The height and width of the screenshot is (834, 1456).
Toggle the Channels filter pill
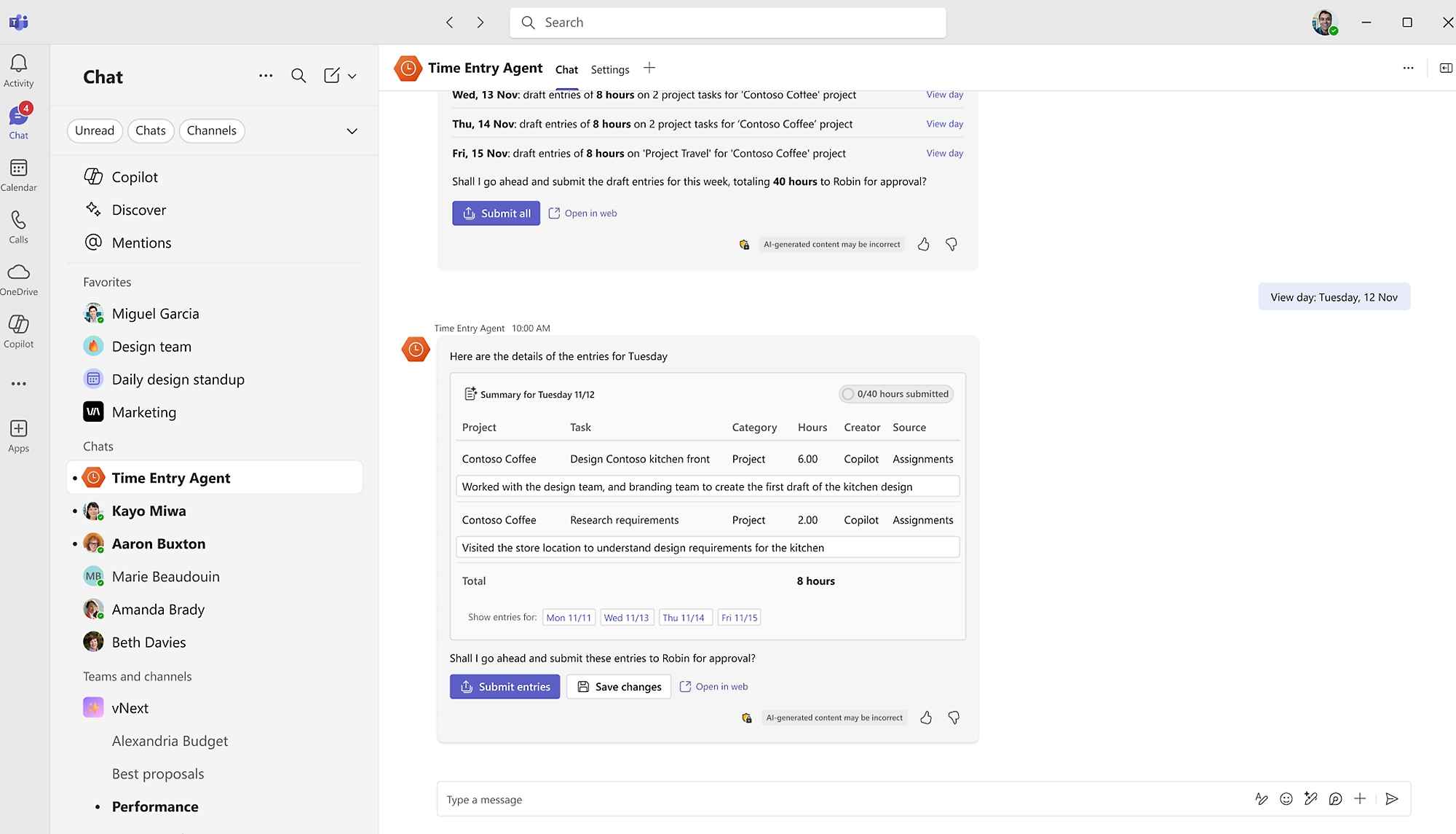click(211, 130)
